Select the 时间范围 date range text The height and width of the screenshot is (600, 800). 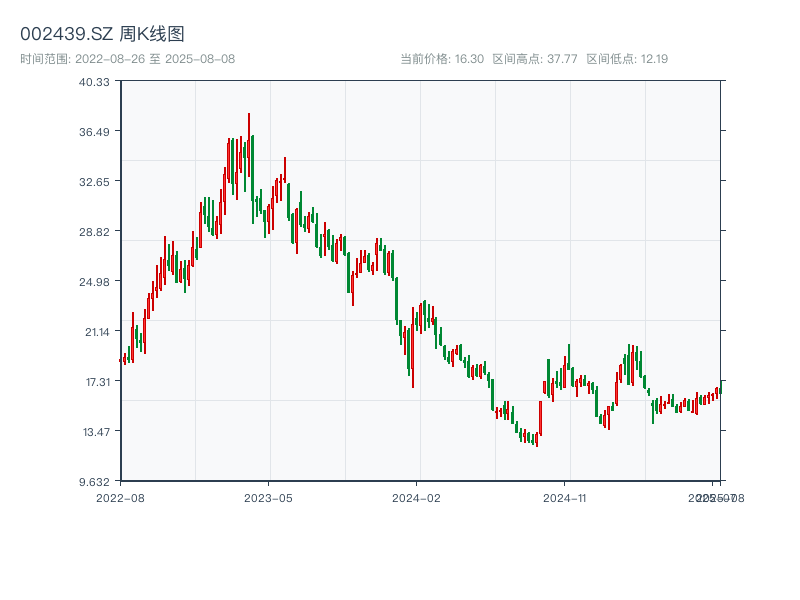128,59
